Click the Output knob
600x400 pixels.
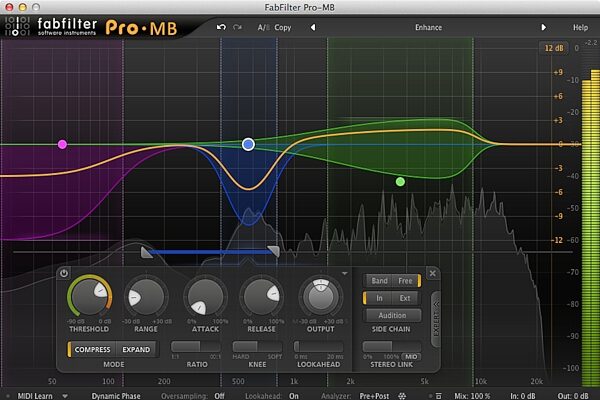click(x=321, y=296)
